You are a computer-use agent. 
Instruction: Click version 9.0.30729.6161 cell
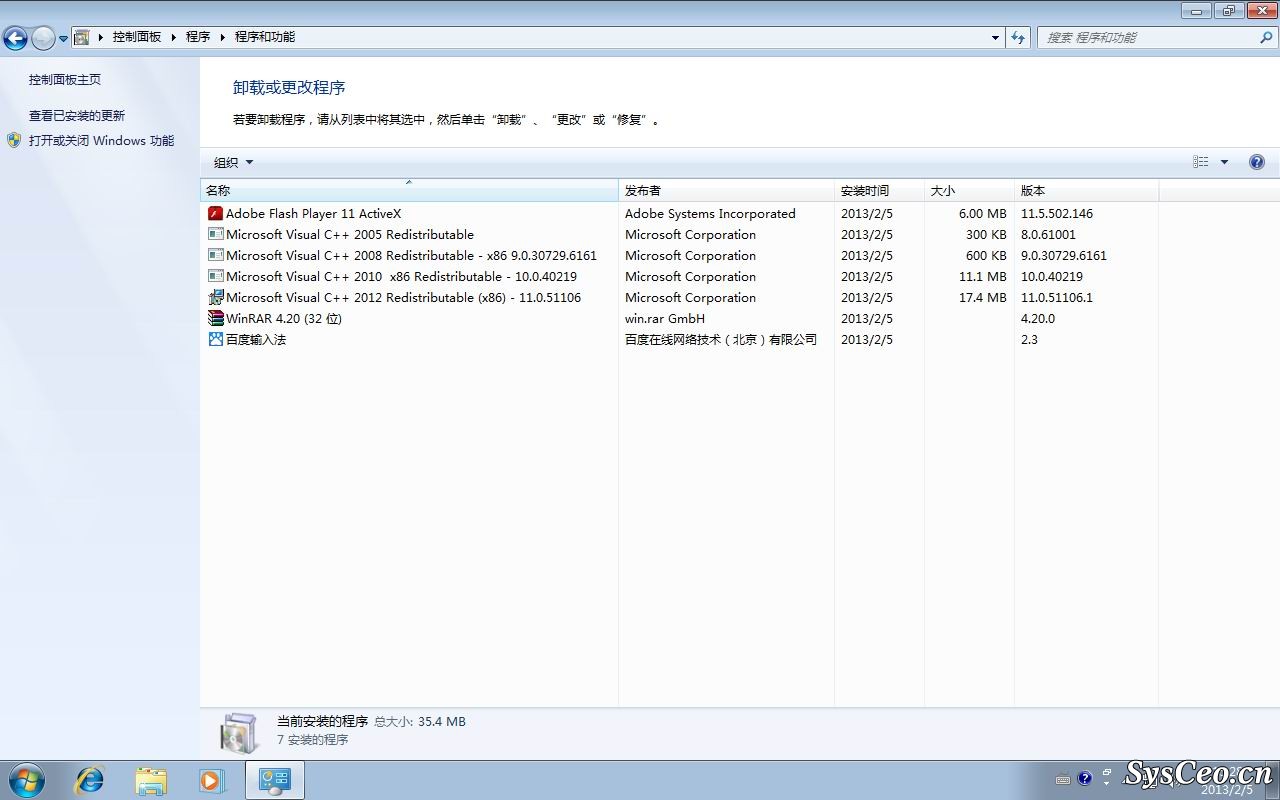(1064, 255)
